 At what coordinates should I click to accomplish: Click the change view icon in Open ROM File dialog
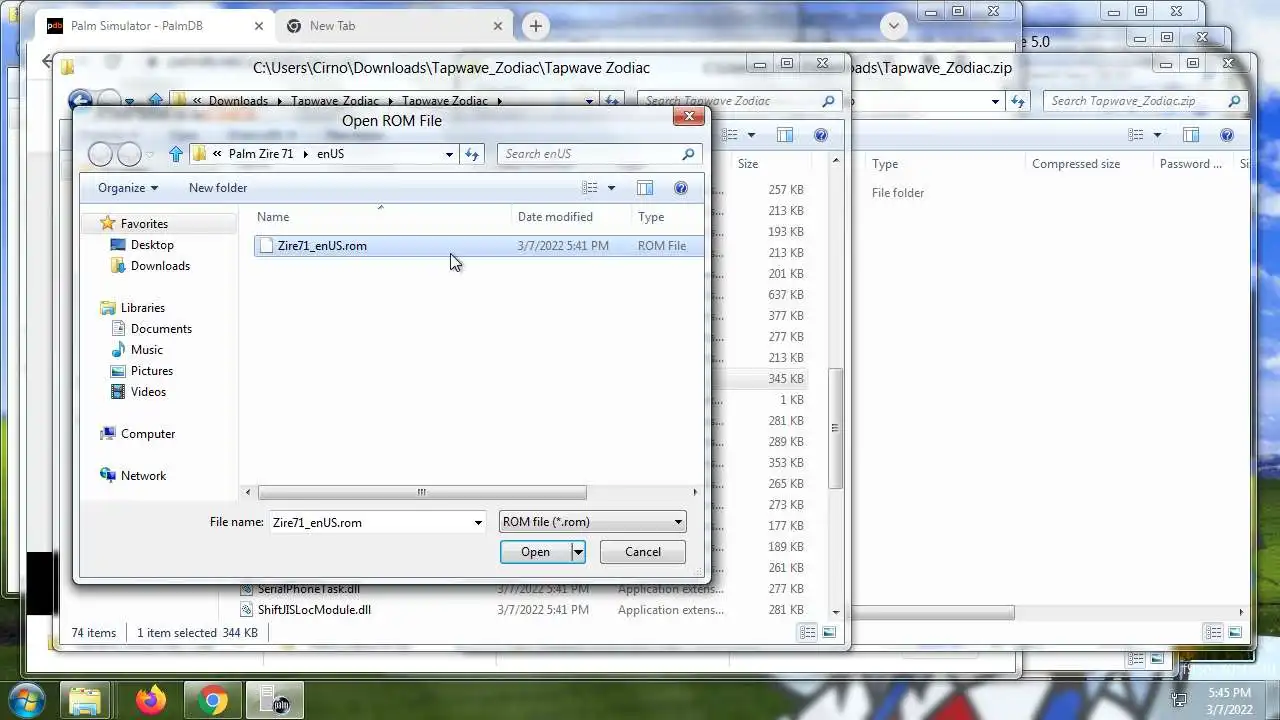(x=590, y=188)
